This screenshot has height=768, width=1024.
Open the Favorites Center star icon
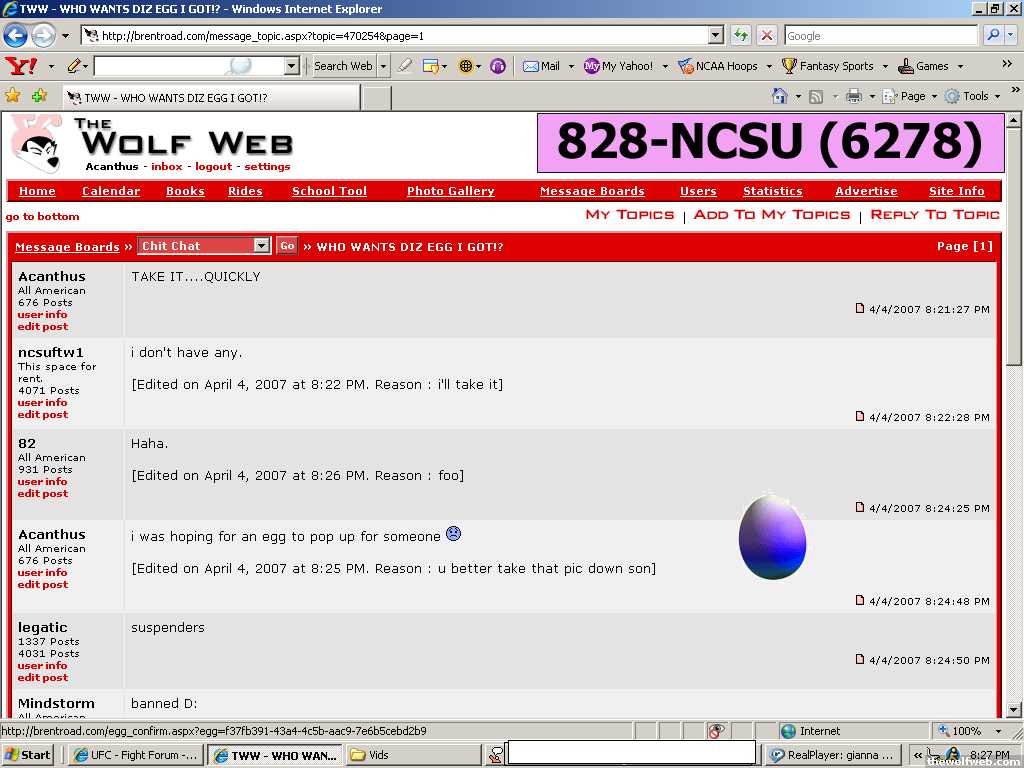click(x=13, y=96)
